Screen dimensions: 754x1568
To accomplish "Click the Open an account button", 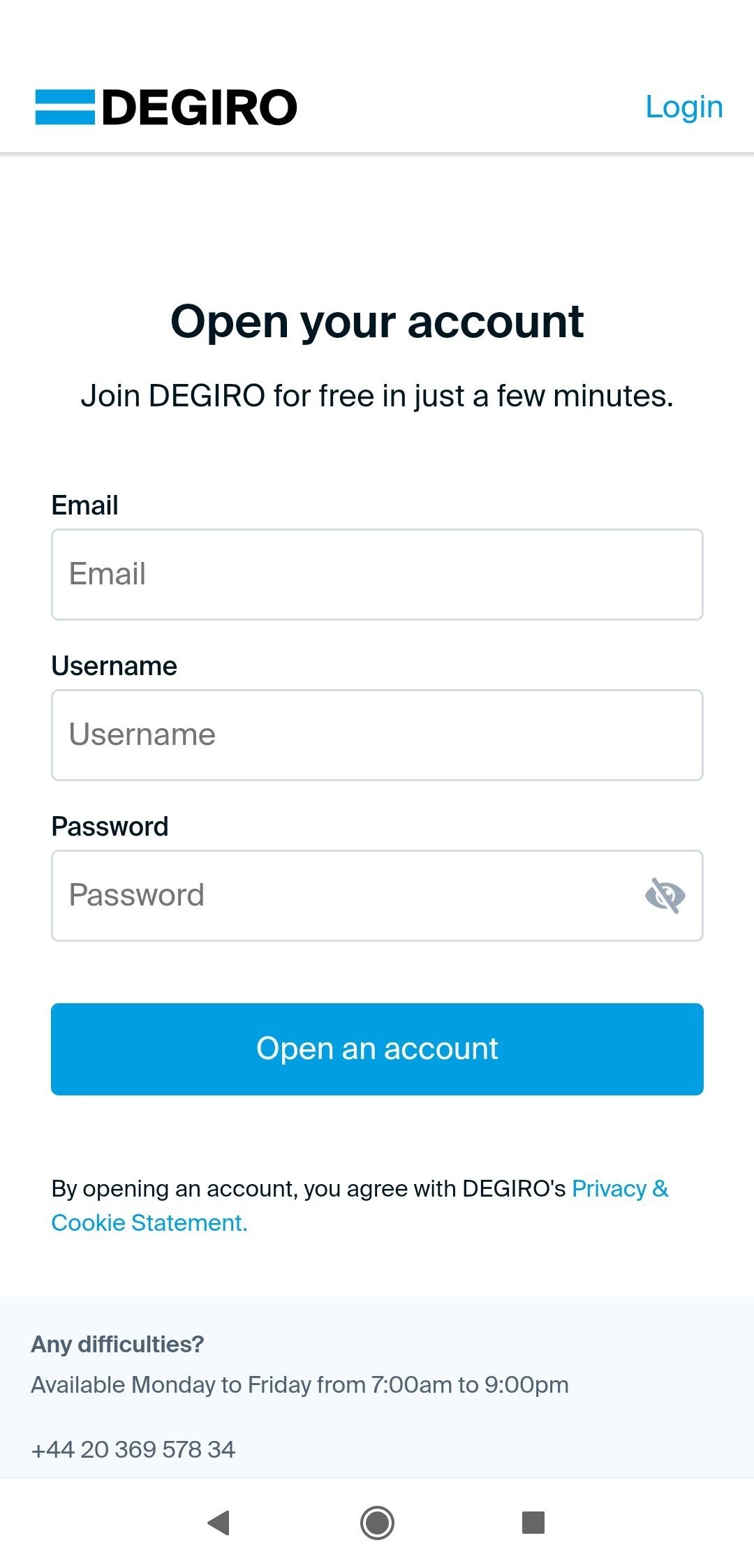I will (377, 1049).
